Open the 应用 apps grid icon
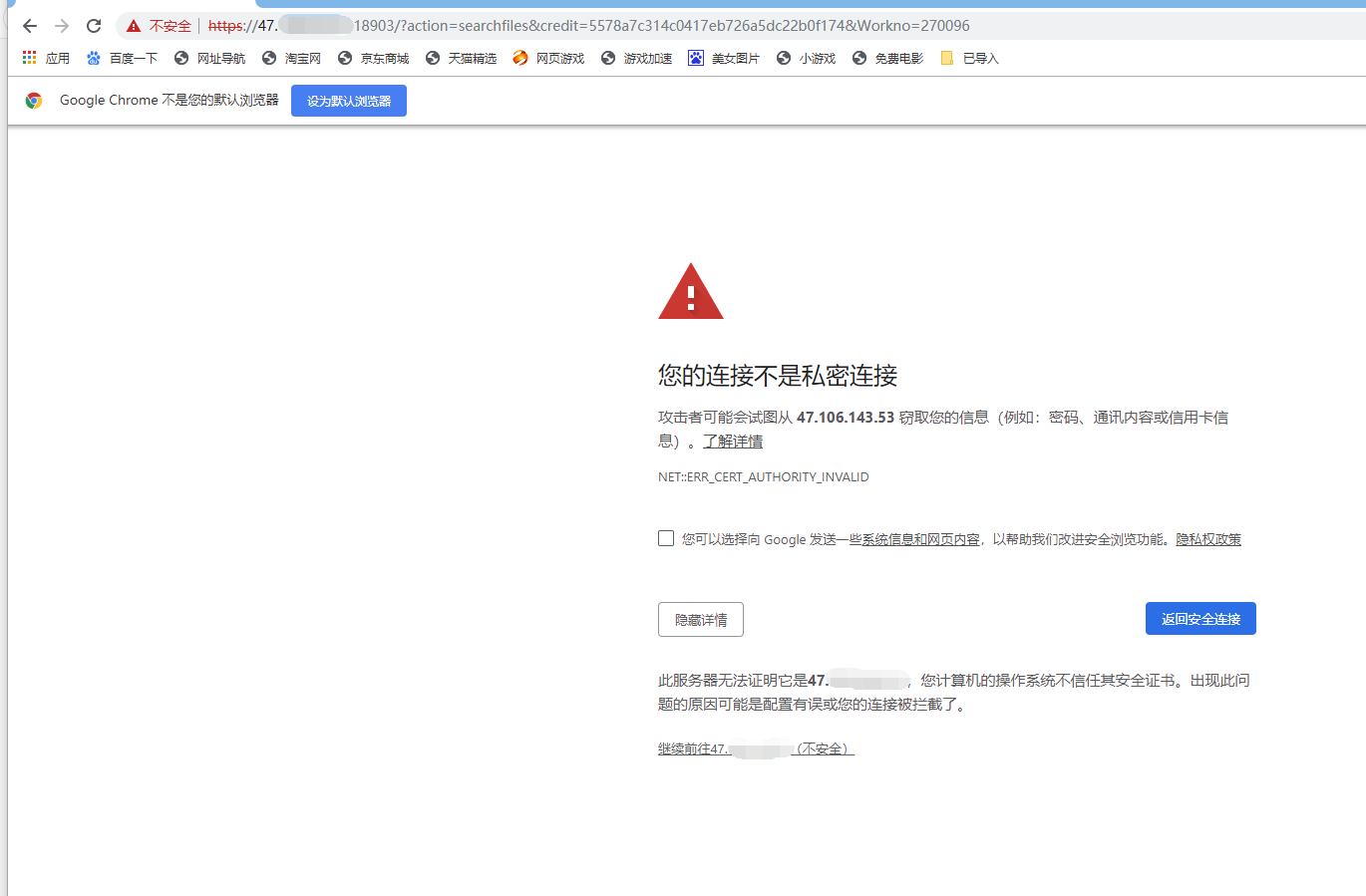Image resolution: width=1366 pixels, height=896 pixels. (28, 58)
